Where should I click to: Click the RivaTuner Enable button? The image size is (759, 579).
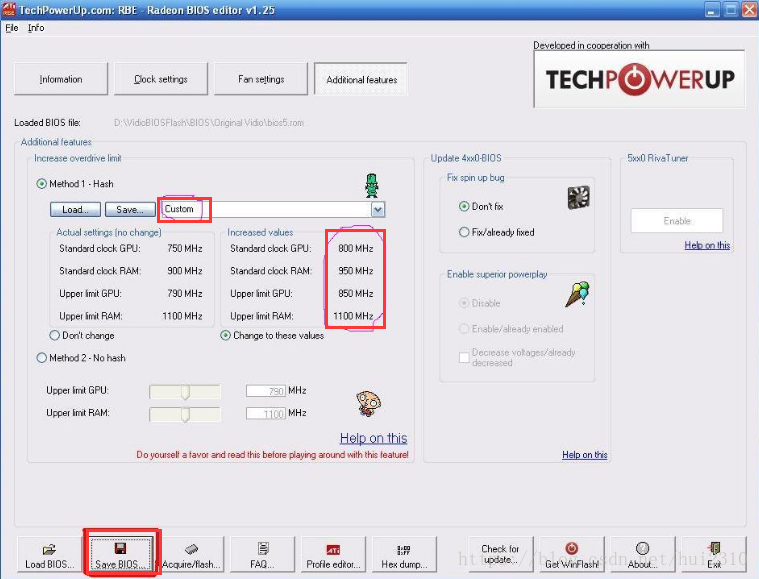(x=677, y=221)
